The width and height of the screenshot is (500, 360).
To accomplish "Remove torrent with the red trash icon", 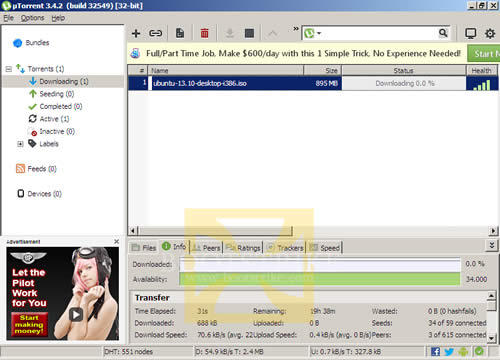I will 204,33.
